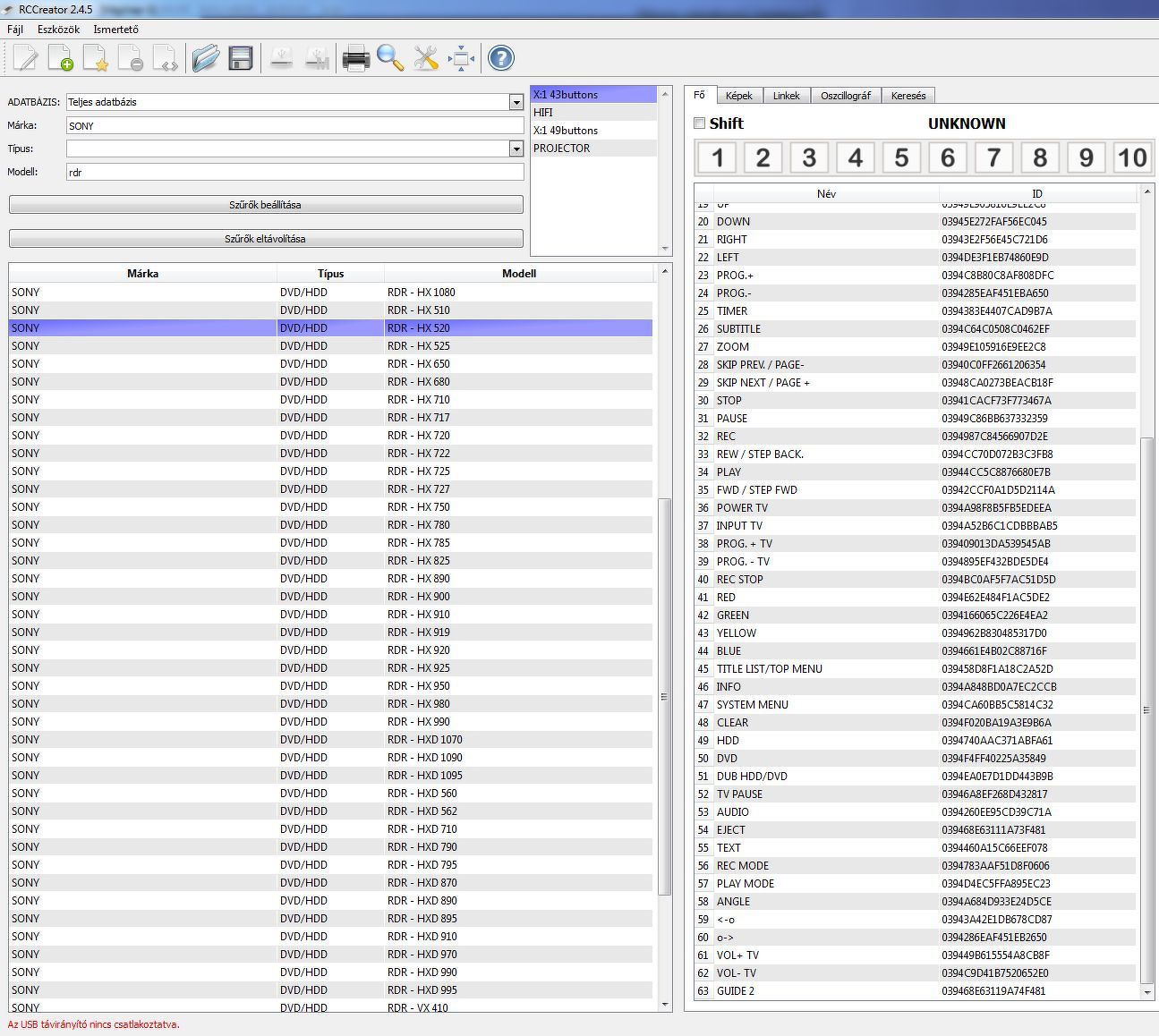The image size is (1159, 1036).
Task: Click the fit-window arrows toolbar icon
Action: point(461,59)
